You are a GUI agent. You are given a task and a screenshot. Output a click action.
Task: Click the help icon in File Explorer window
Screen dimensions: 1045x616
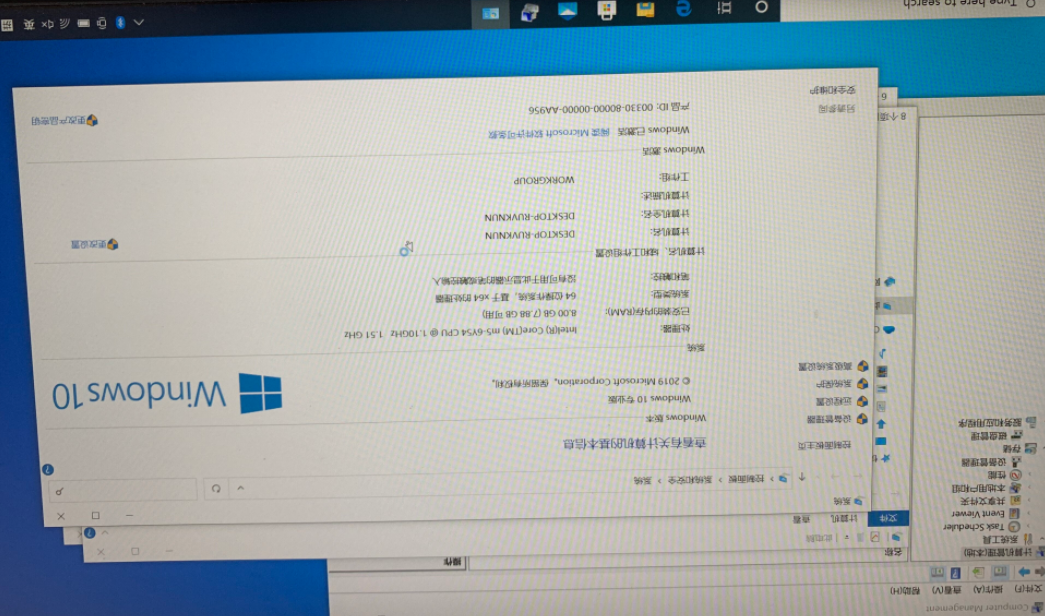coord(90,533)
